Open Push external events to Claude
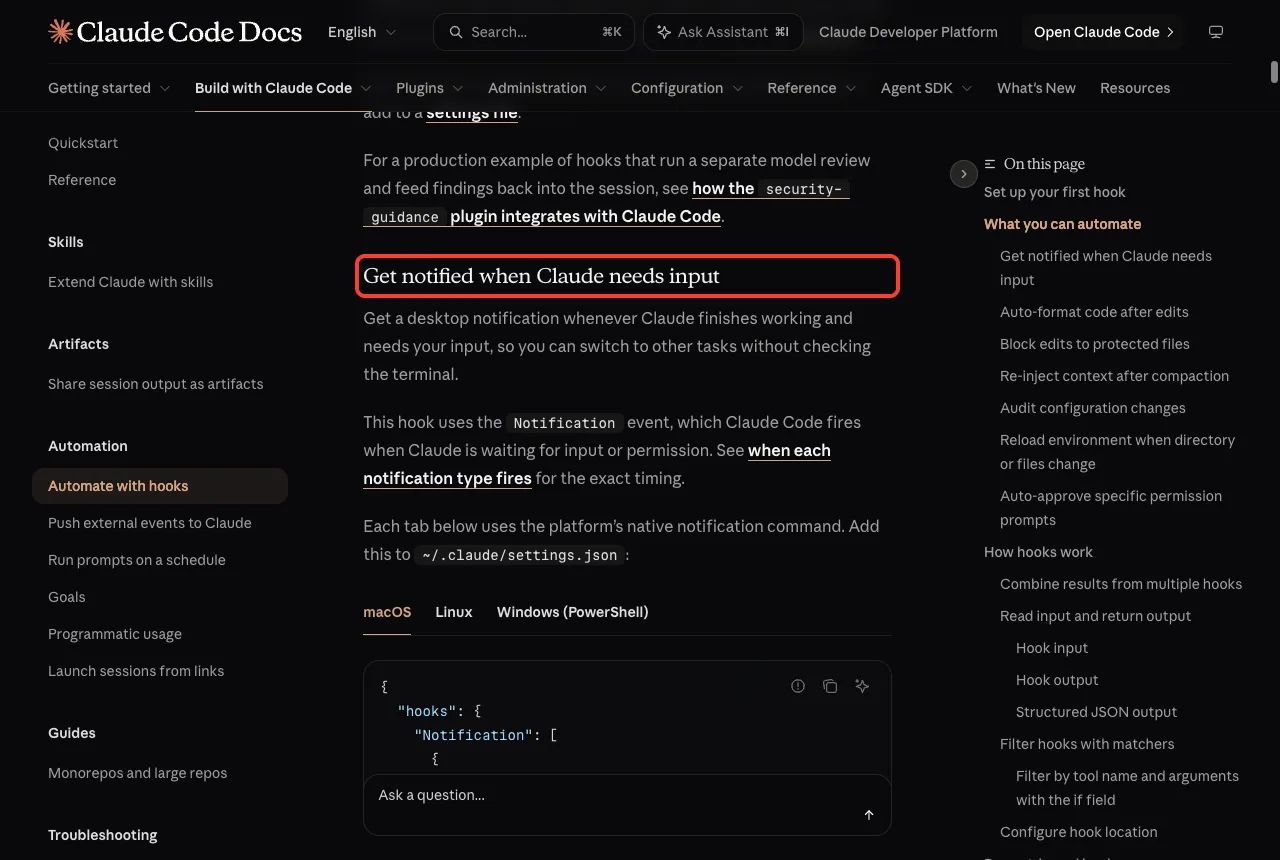 click(150, 523)
